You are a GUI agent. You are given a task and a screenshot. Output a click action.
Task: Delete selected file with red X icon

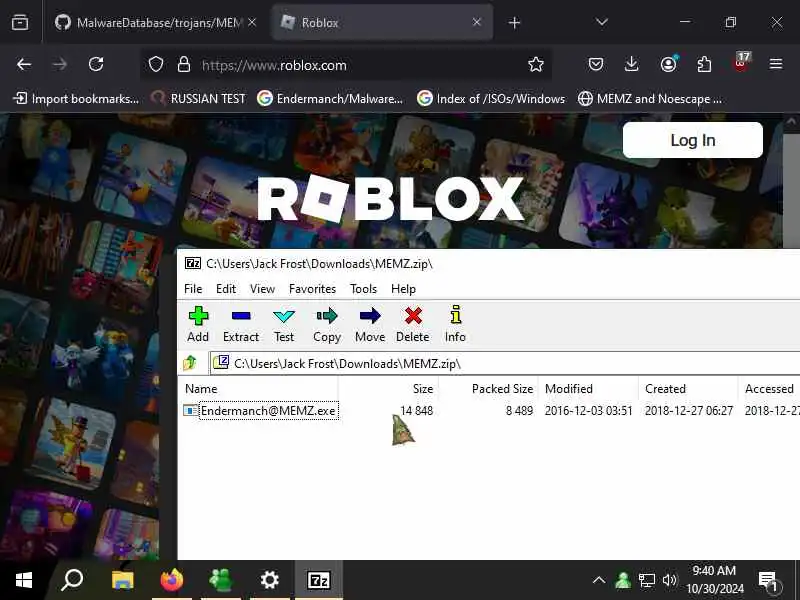pos(413,324)
